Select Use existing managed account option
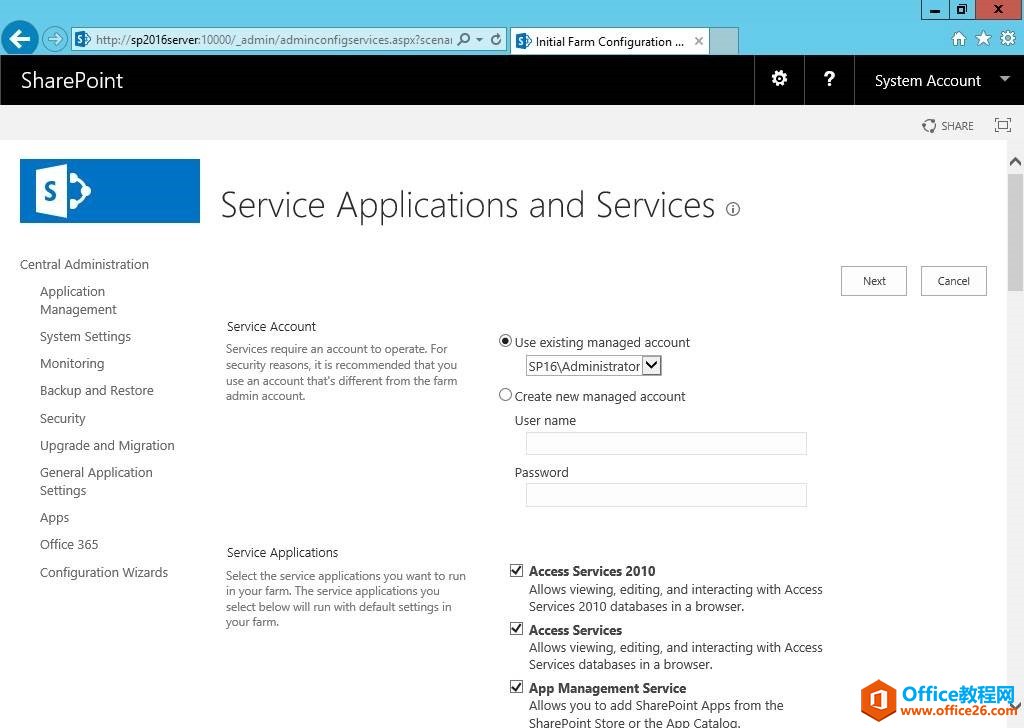 [506, 341]
